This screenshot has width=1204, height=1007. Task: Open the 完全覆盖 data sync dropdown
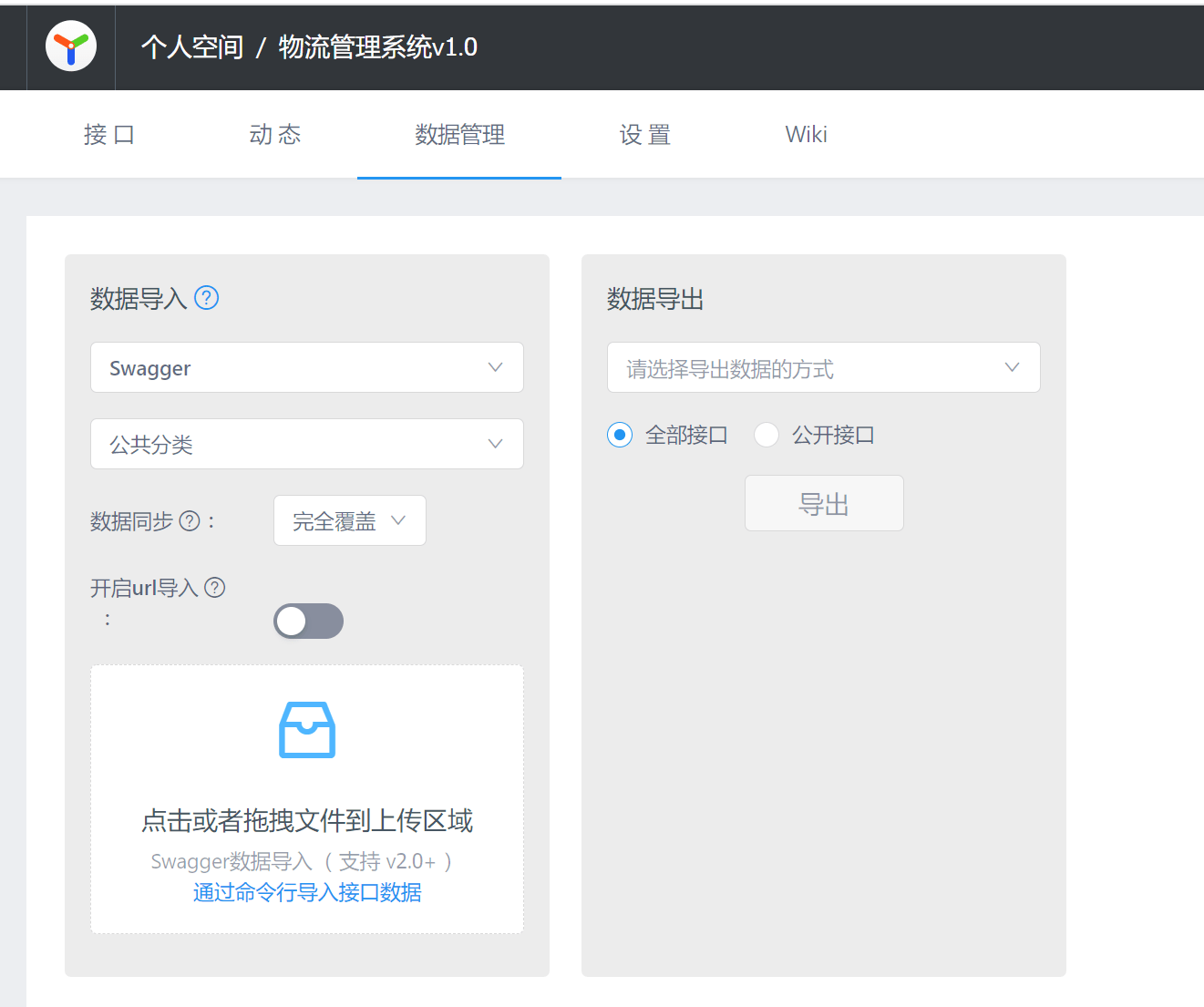[x=350, y=520]
